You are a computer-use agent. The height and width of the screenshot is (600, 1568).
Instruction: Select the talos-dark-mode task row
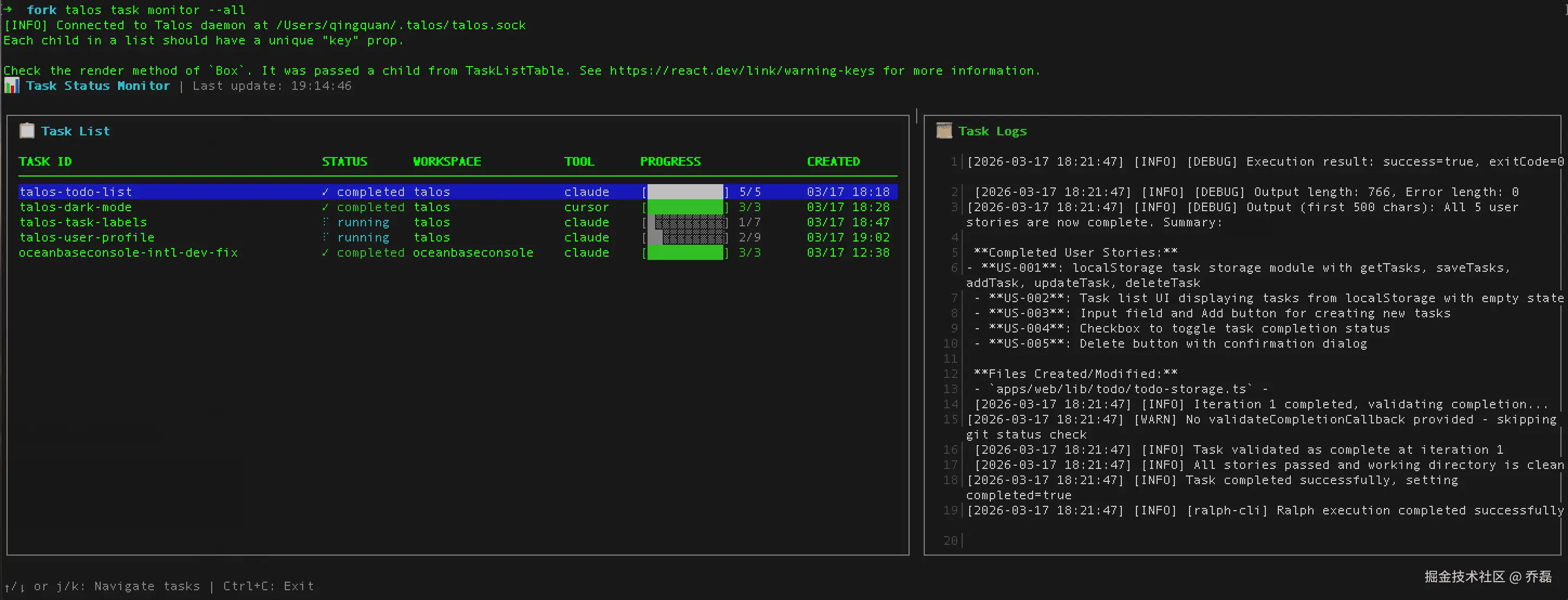pos(75,207)
